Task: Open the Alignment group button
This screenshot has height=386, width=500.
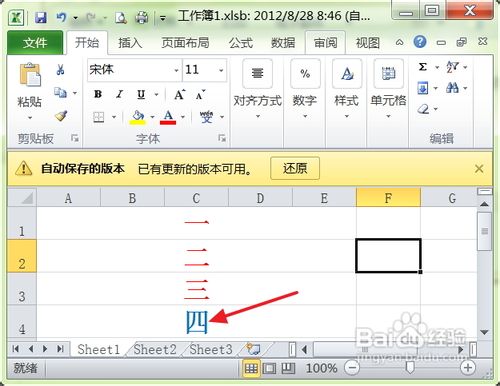Action: click(x=257, y=89)
